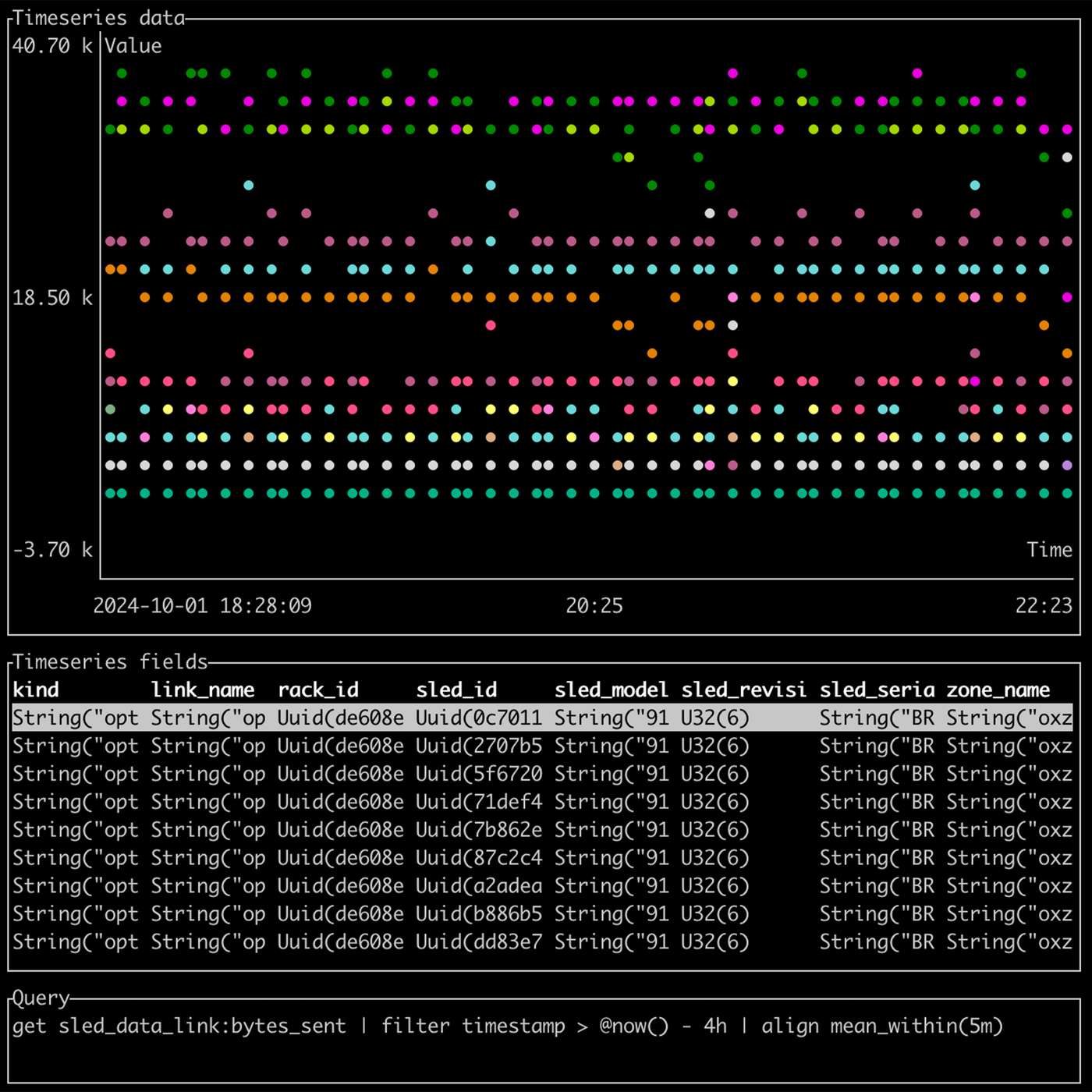This screenshot has height=1092, width=1092.
Task: Click the sled_model column header
Action: click(611, 690)
